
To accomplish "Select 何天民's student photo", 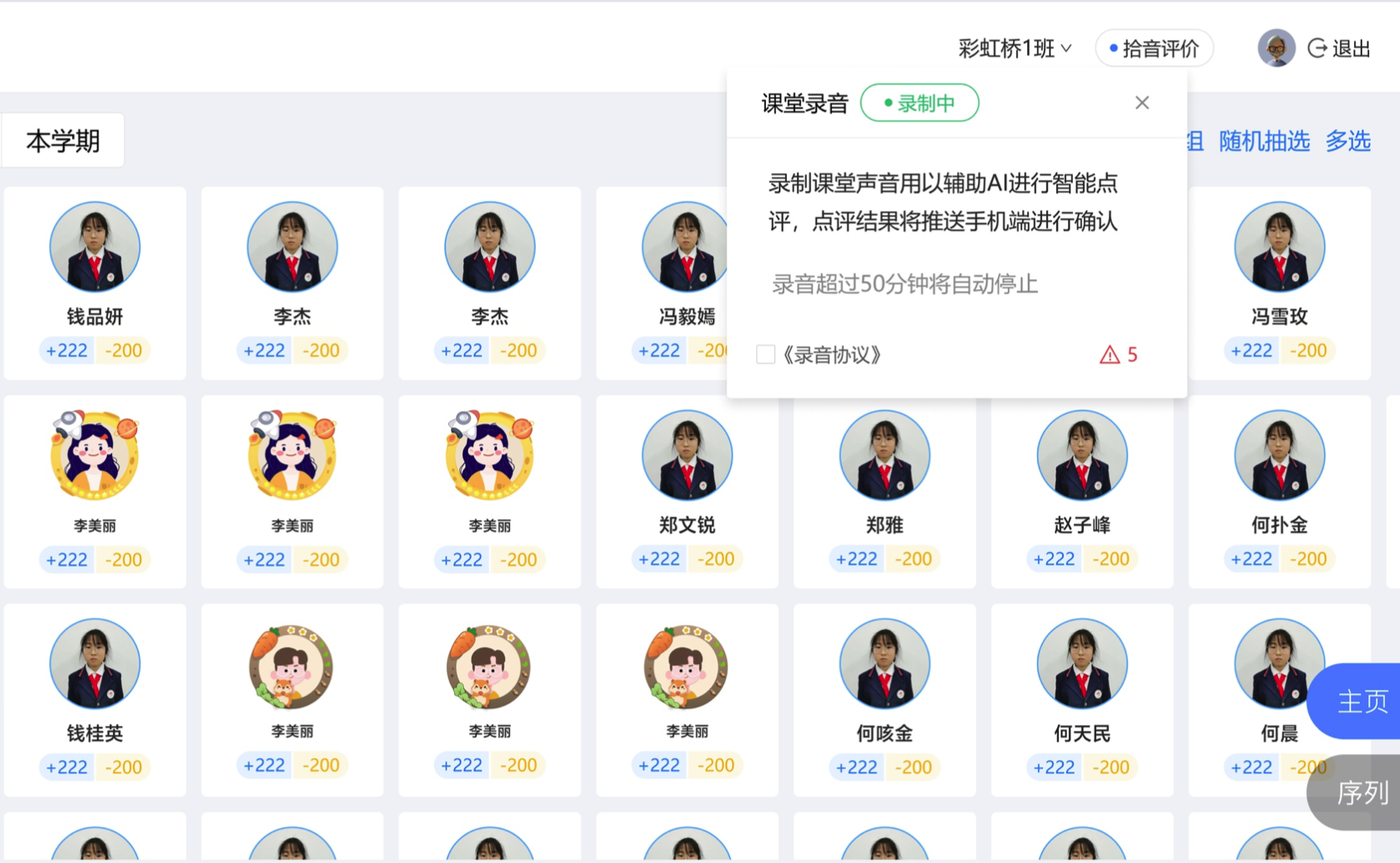I will 1082,664.
